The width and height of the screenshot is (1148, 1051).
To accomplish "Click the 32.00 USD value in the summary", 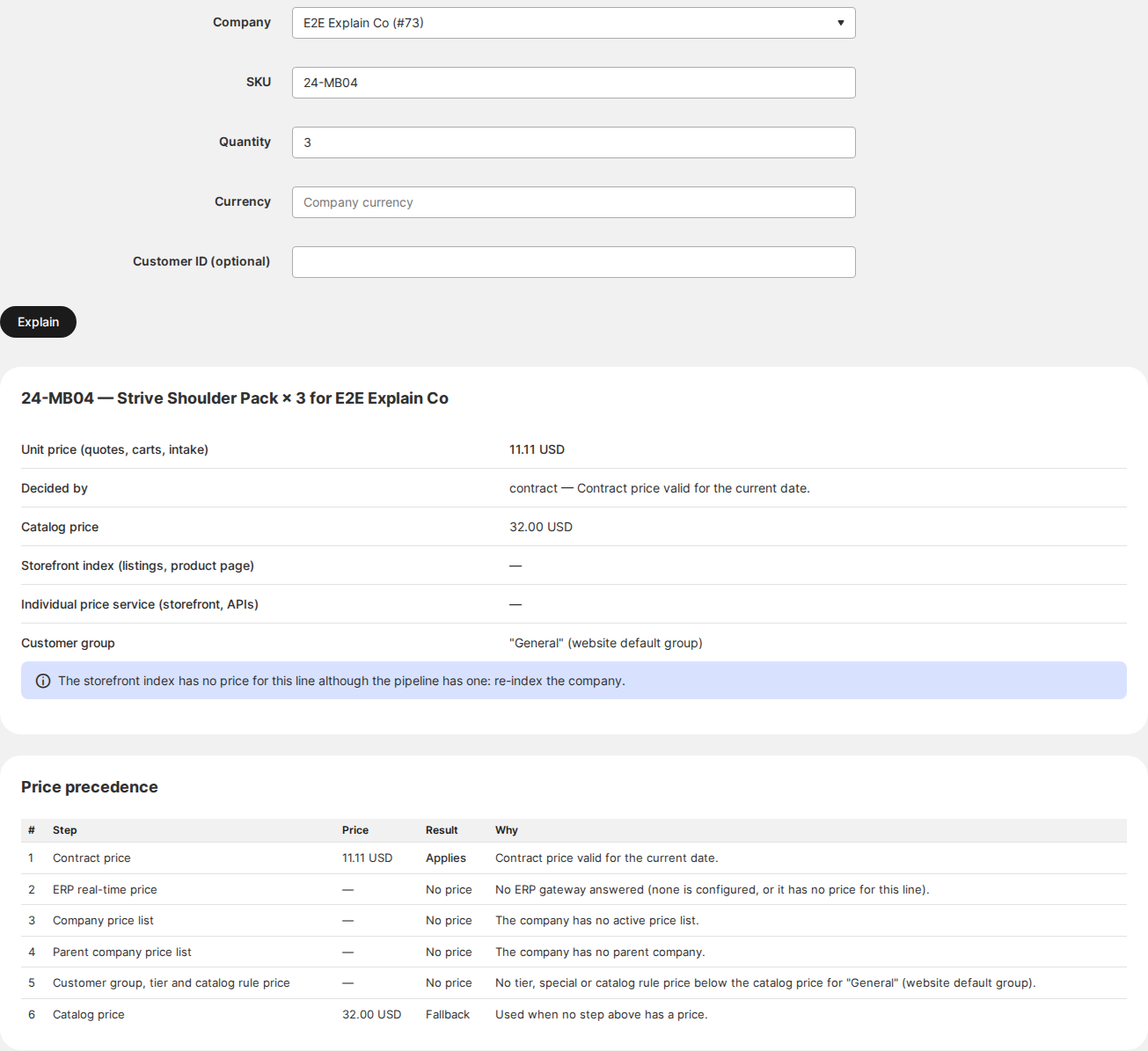I will [x=541, y=527].
